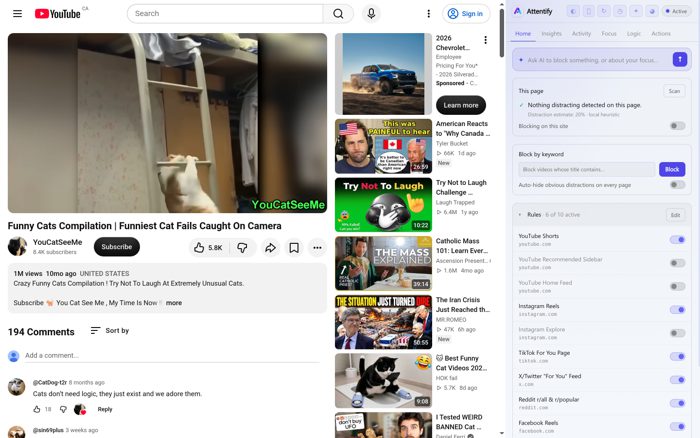Toggle Attentify half-moon theme icon

click(x=573, y=11)
